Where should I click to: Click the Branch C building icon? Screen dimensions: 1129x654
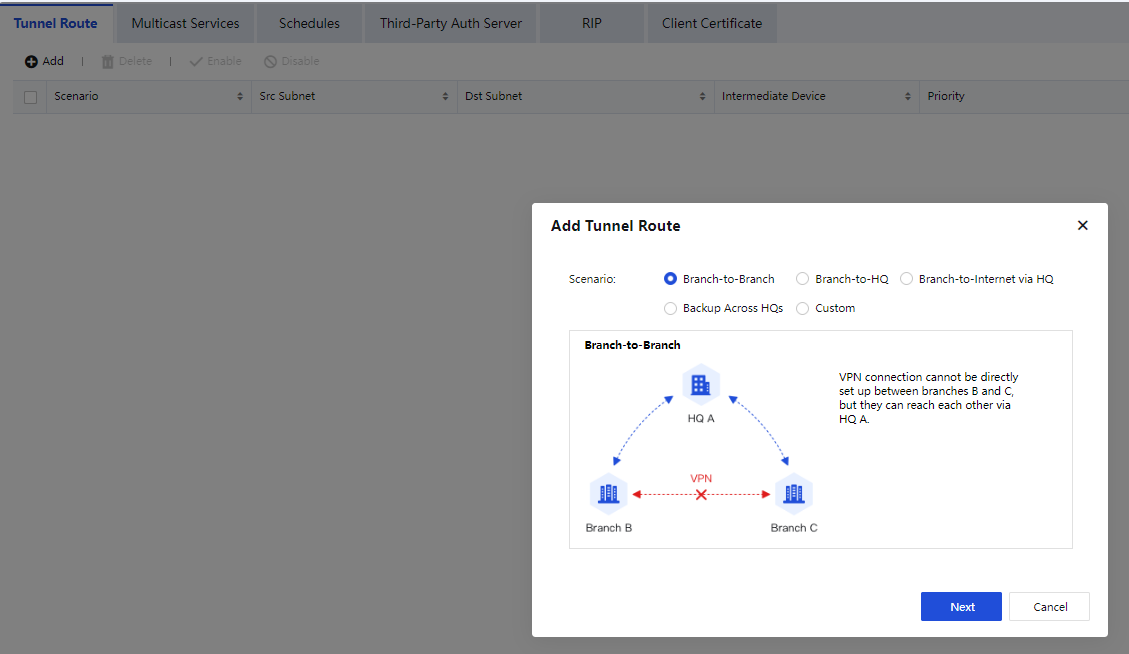[x=793, y=493]
